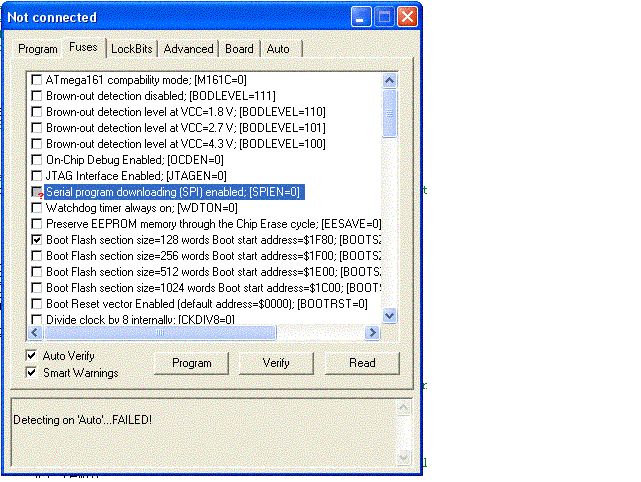
Task: Toggle the SPIEN serial program downloading checkbox
Action: tap(37, 192)
